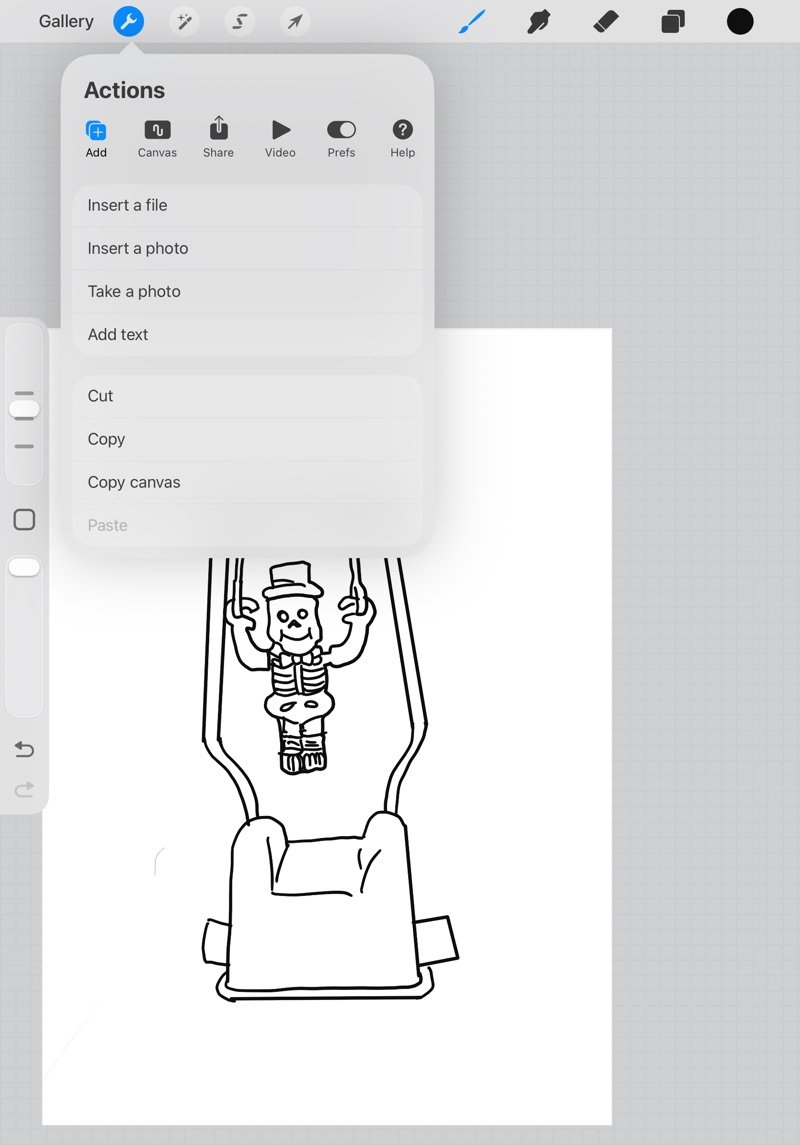This screenshot has width=800, height=1145.
Task: Click the brush size slider handle
Action: click(24, 408)
